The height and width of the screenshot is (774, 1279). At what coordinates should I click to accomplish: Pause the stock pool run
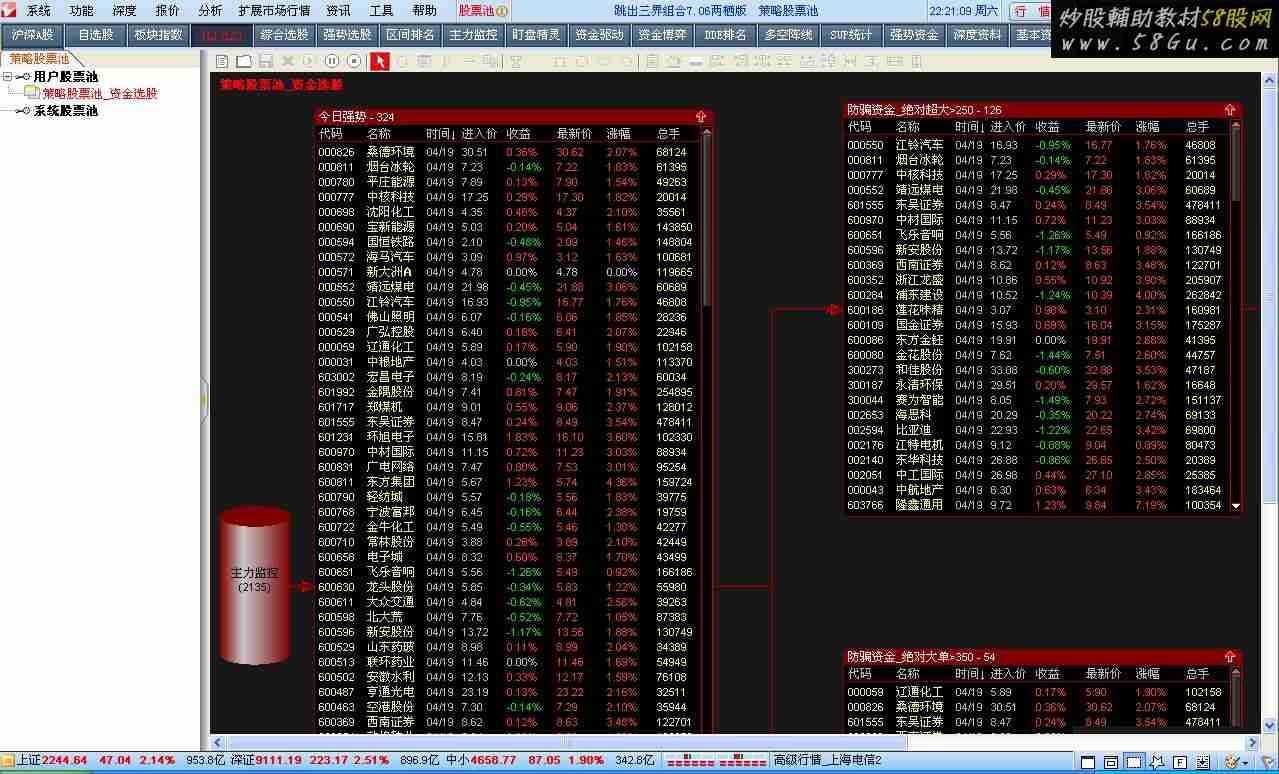tap(332, 61)
